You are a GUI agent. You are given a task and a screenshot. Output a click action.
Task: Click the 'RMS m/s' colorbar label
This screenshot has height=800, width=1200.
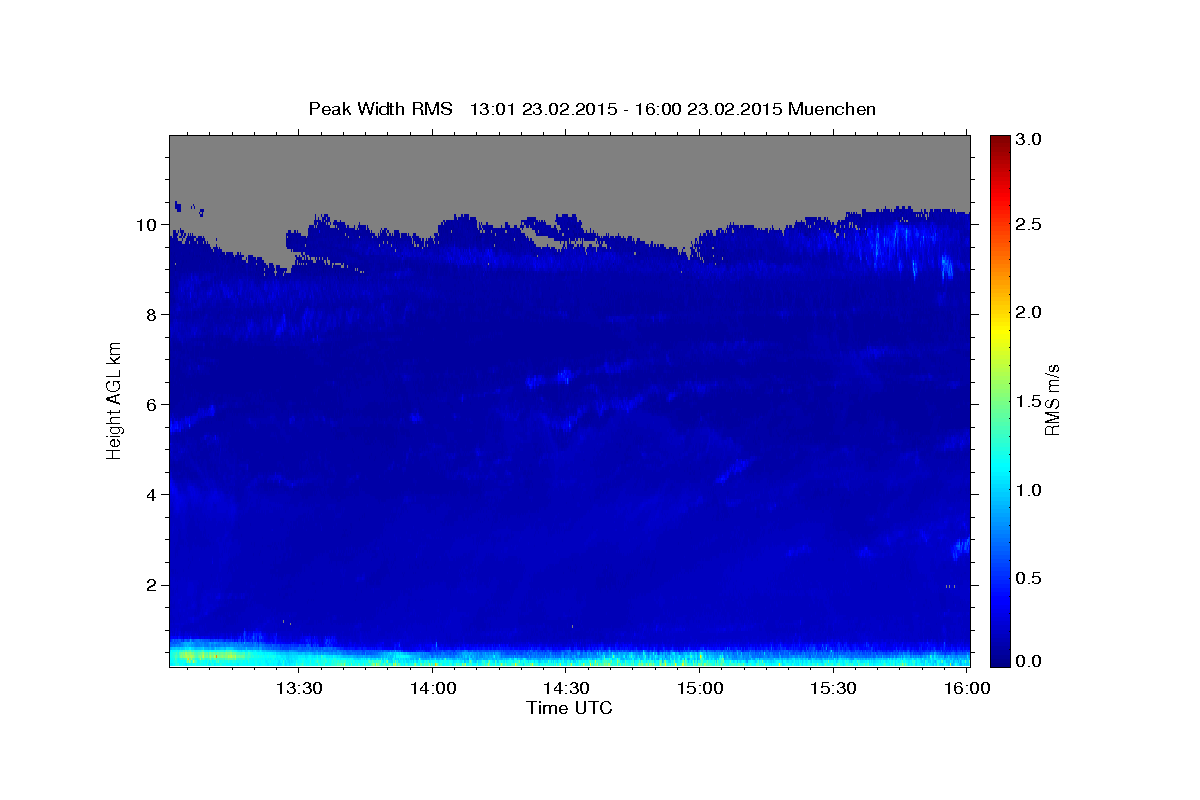coord(1052,400)
